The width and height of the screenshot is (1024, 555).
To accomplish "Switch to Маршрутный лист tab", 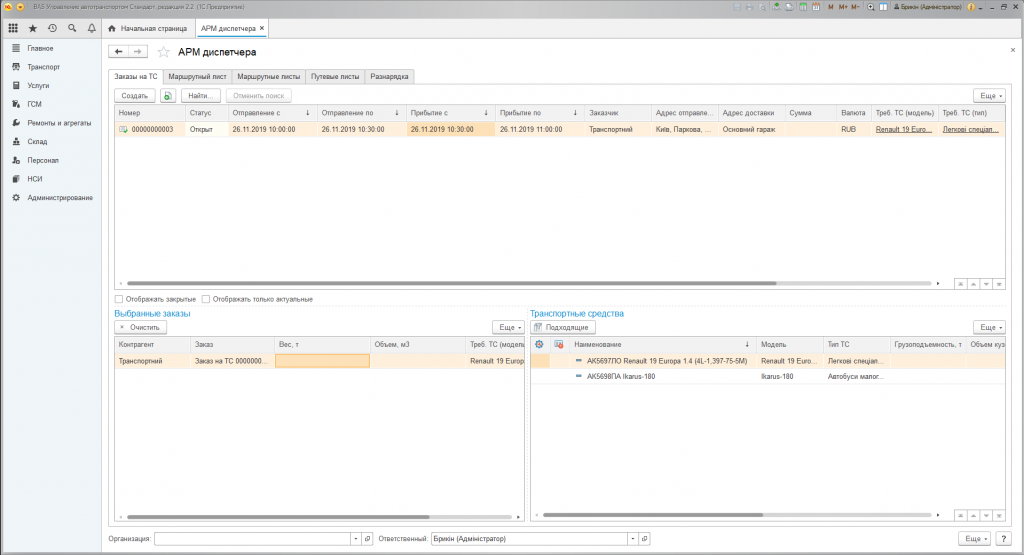I will tap(197, 76).
